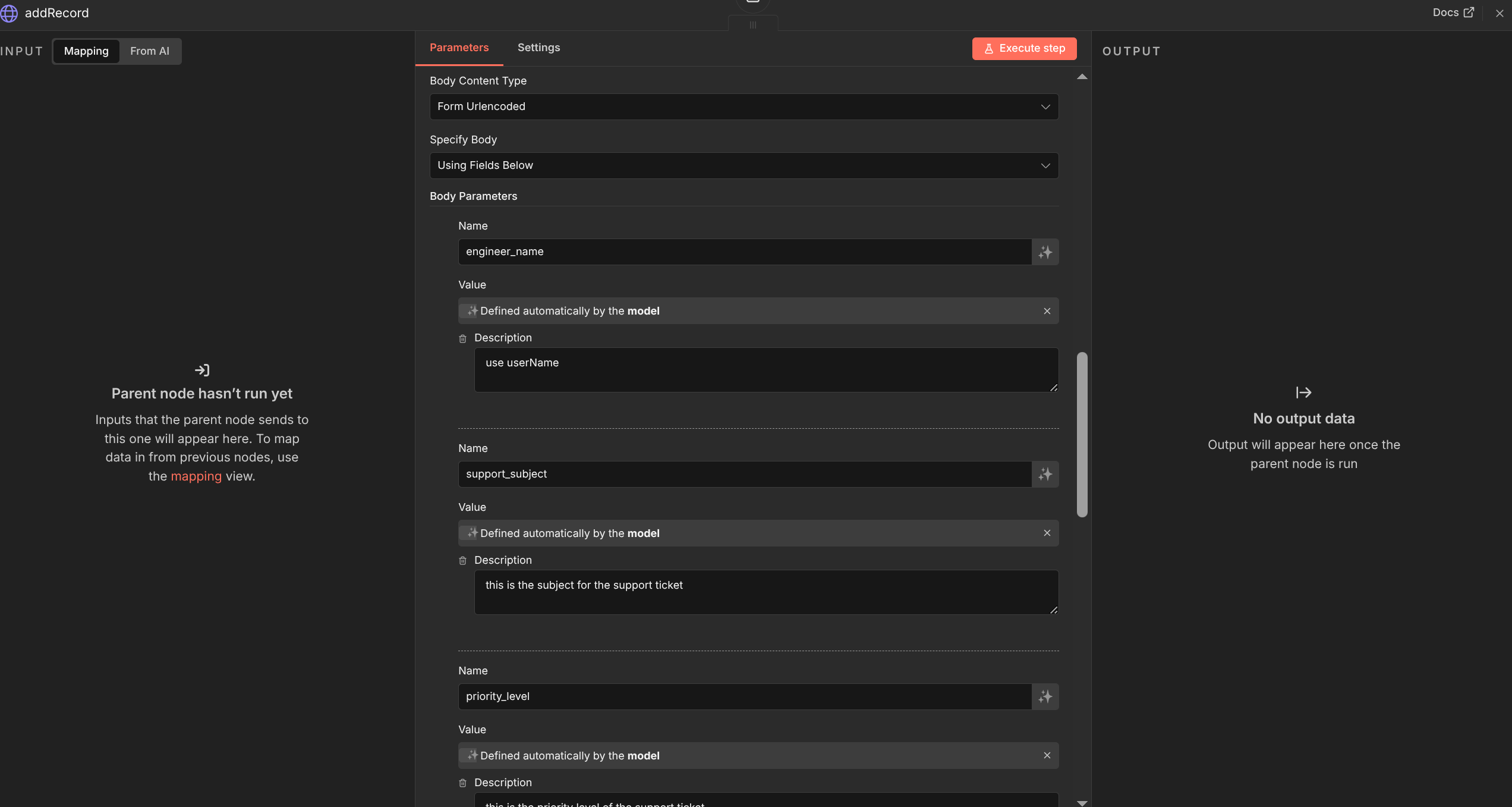Screen dimensions: 1512x807
Task: Click the trash icon beside support_subject Description
Action: click(463, 560)
